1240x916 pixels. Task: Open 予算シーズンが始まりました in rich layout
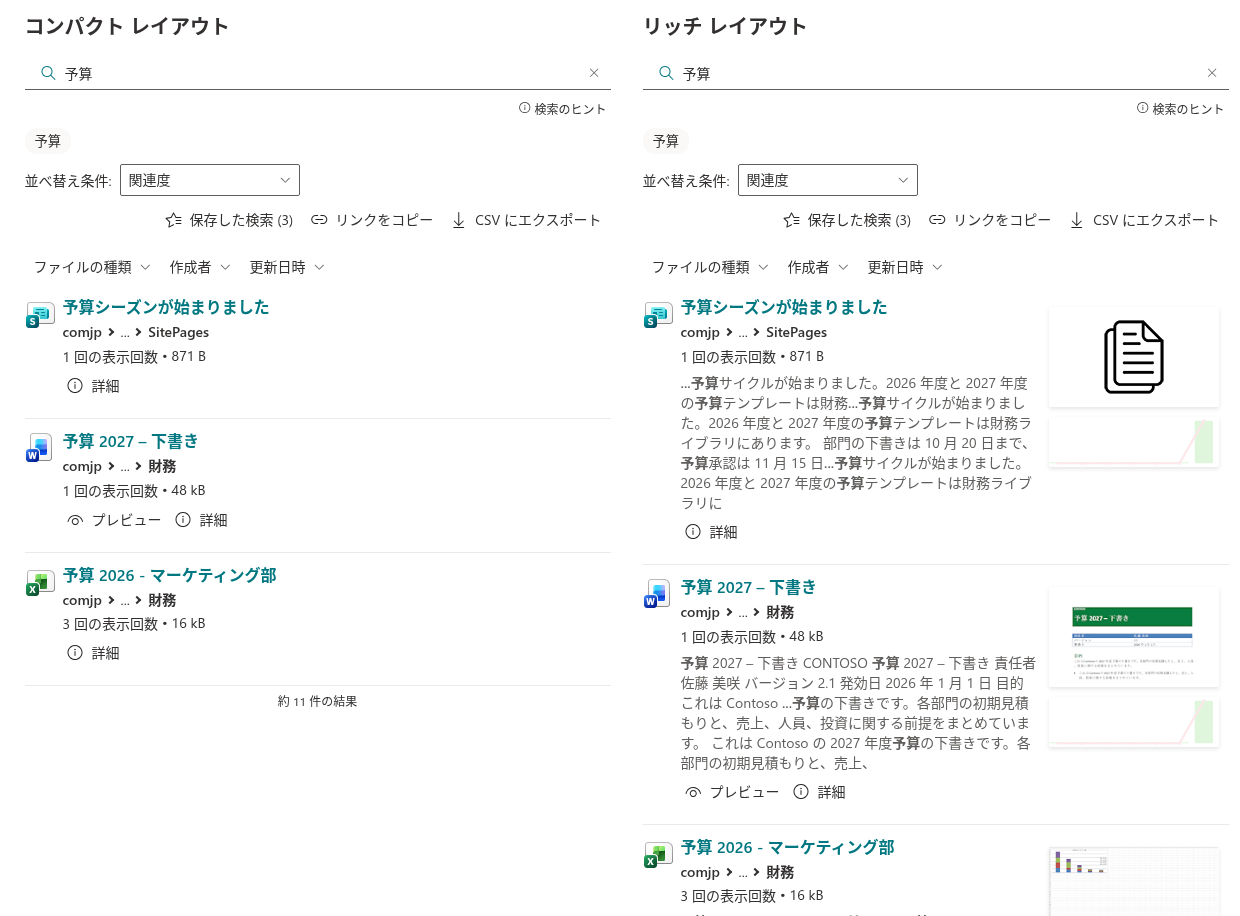click(x=784, y=307)
